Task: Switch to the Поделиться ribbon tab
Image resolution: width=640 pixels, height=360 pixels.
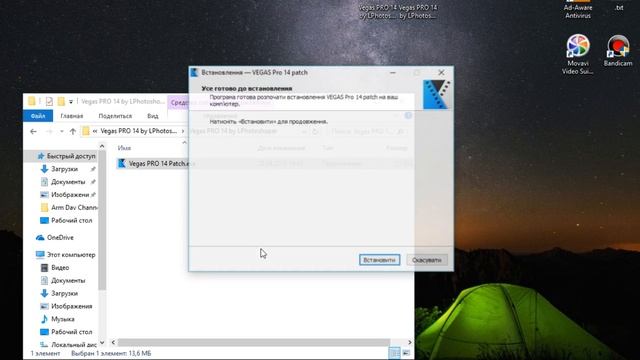Action: click(x=115, y=116)
